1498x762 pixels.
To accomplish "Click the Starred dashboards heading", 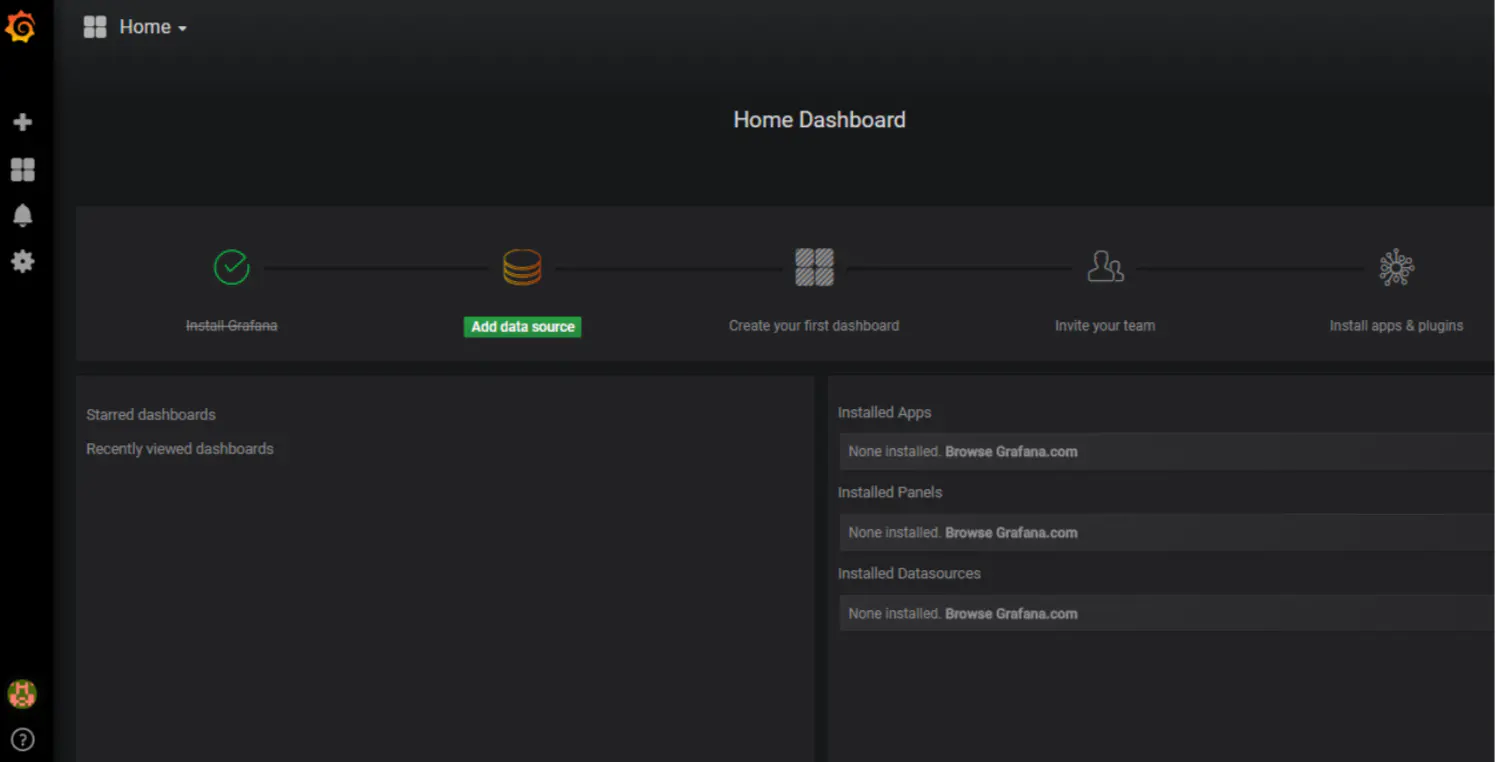I will [x=151, y=415].
